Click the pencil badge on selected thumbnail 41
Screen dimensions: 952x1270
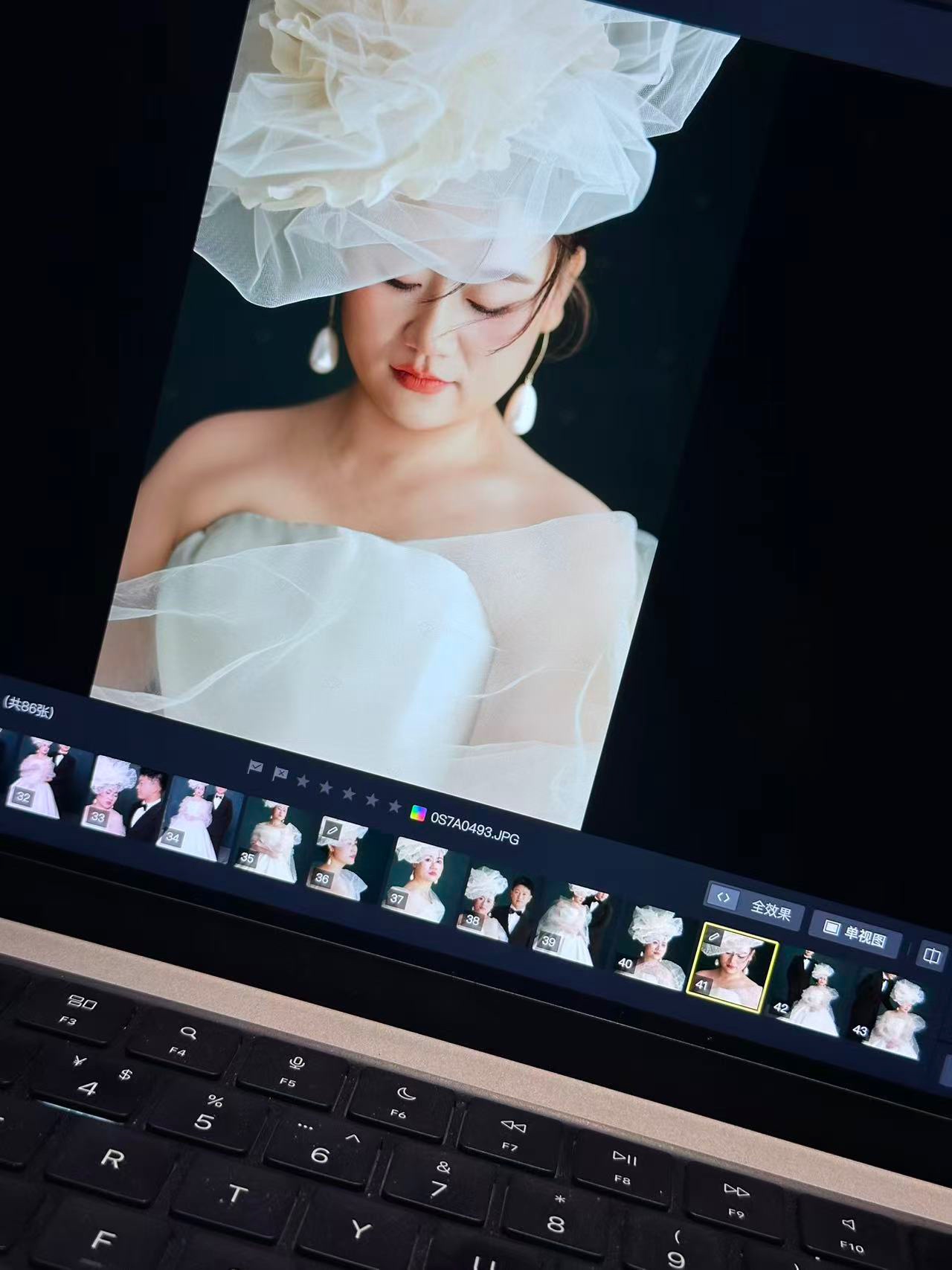[x=713, y=936]
